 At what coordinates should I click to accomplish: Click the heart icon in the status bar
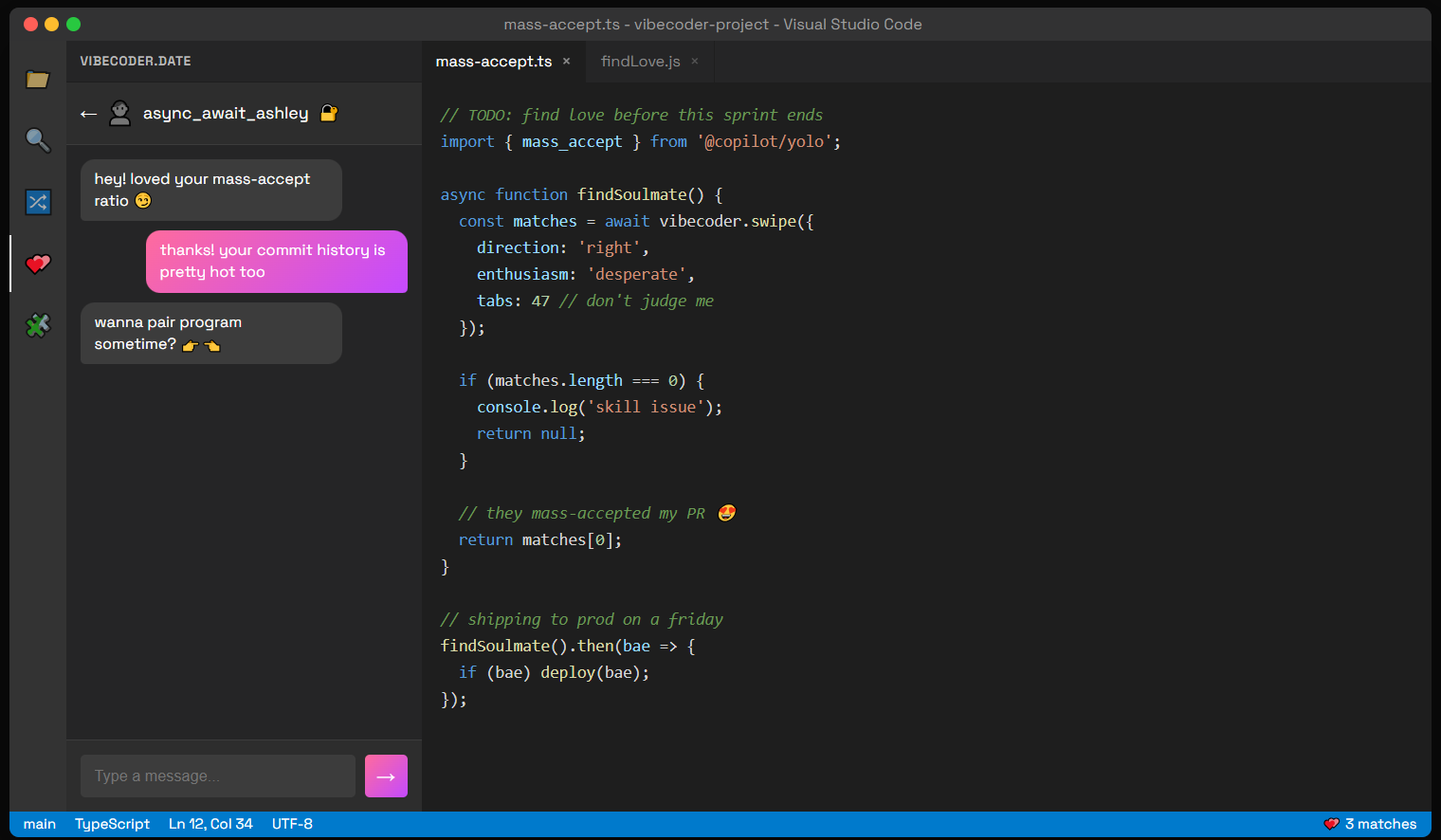[x=1331, y=824]
